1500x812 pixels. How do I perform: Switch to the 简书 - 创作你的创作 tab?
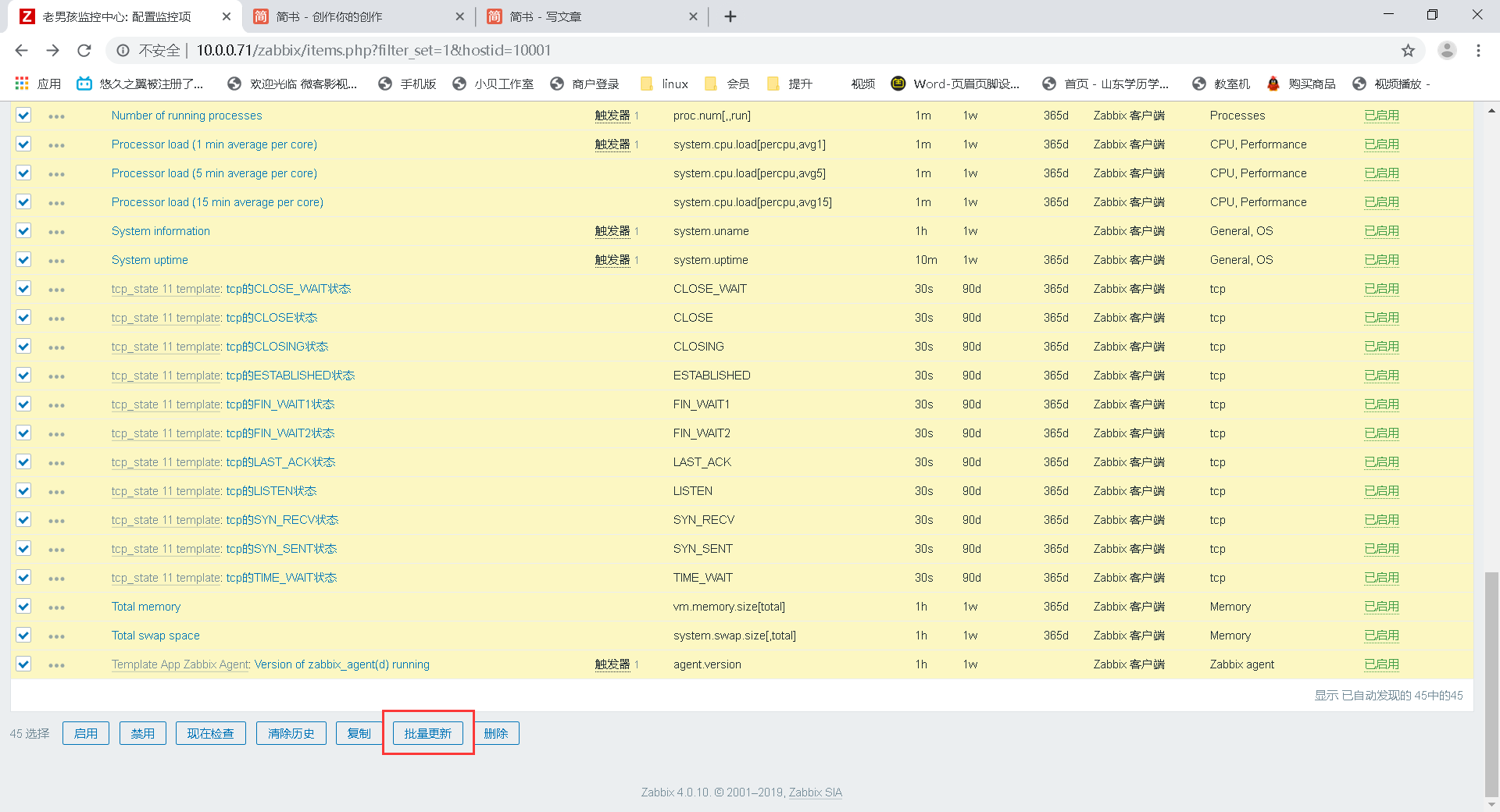359,16
